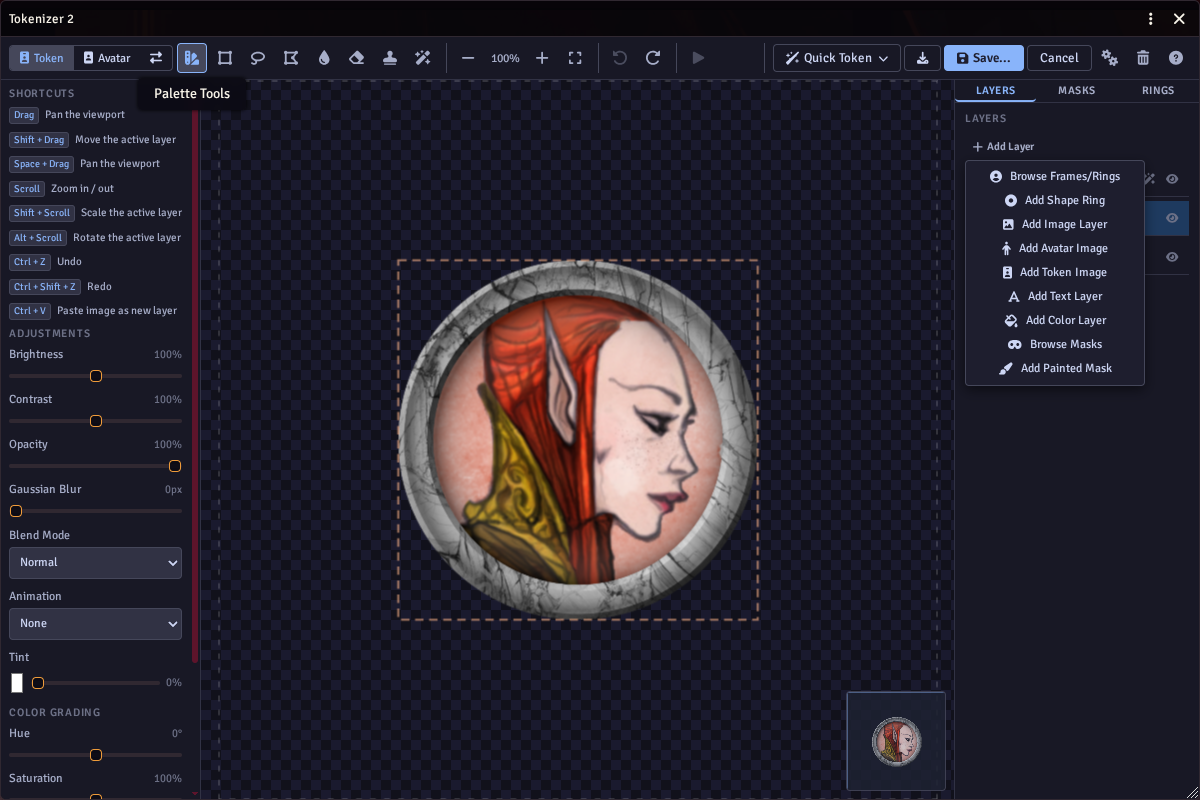The width and height of the screenshot is (1200, 800).
Task: Select the rectangle crop tool icon
Action: coord(225,58)
